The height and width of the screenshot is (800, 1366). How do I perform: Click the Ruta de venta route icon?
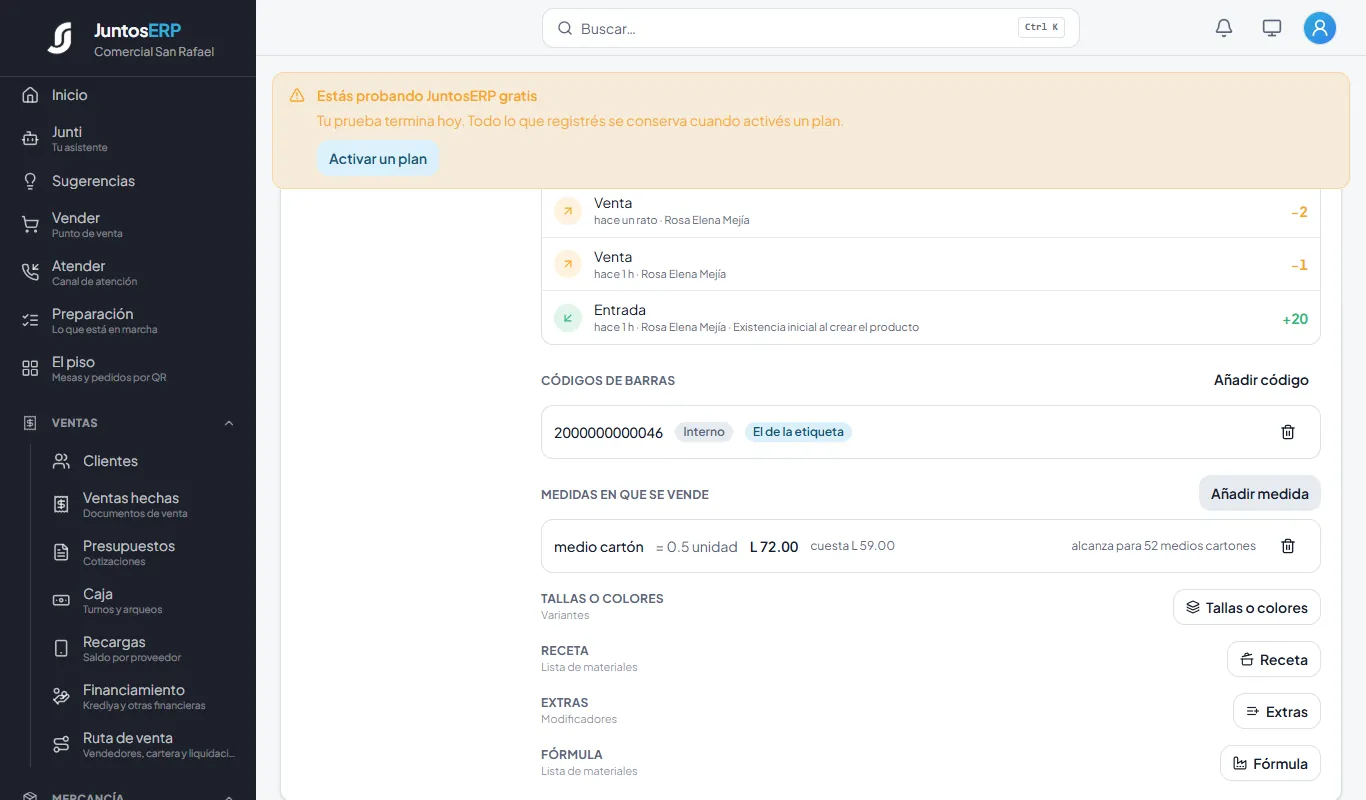click(x=61, y=744)
